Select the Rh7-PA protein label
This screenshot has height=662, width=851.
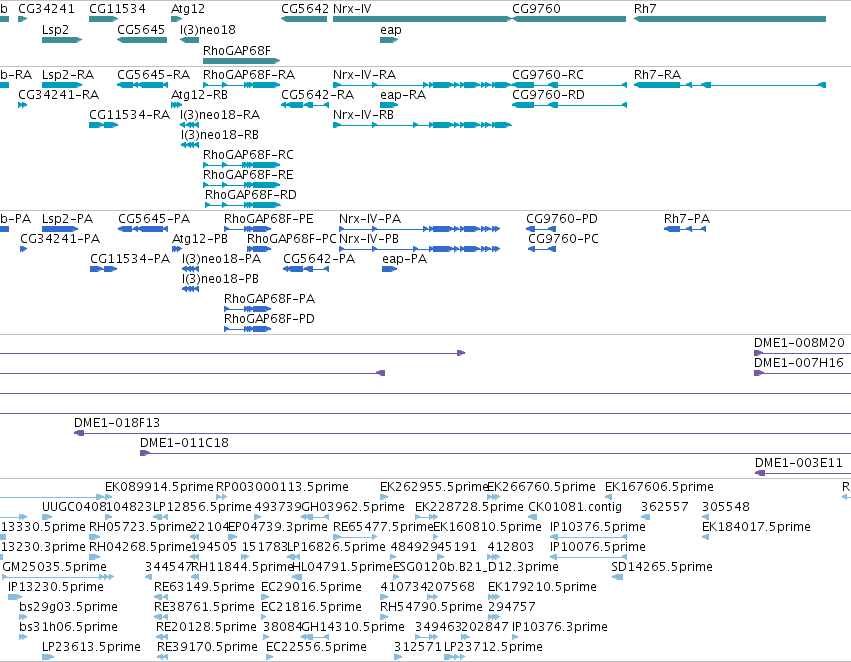pyautogui.click(x=687, y=219)
